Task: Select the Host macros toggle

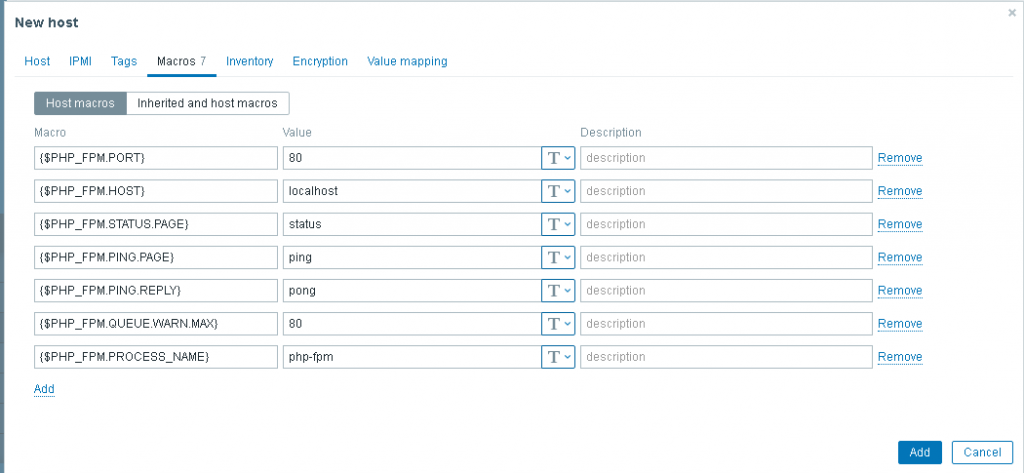Action: click(x=80, y=103)
